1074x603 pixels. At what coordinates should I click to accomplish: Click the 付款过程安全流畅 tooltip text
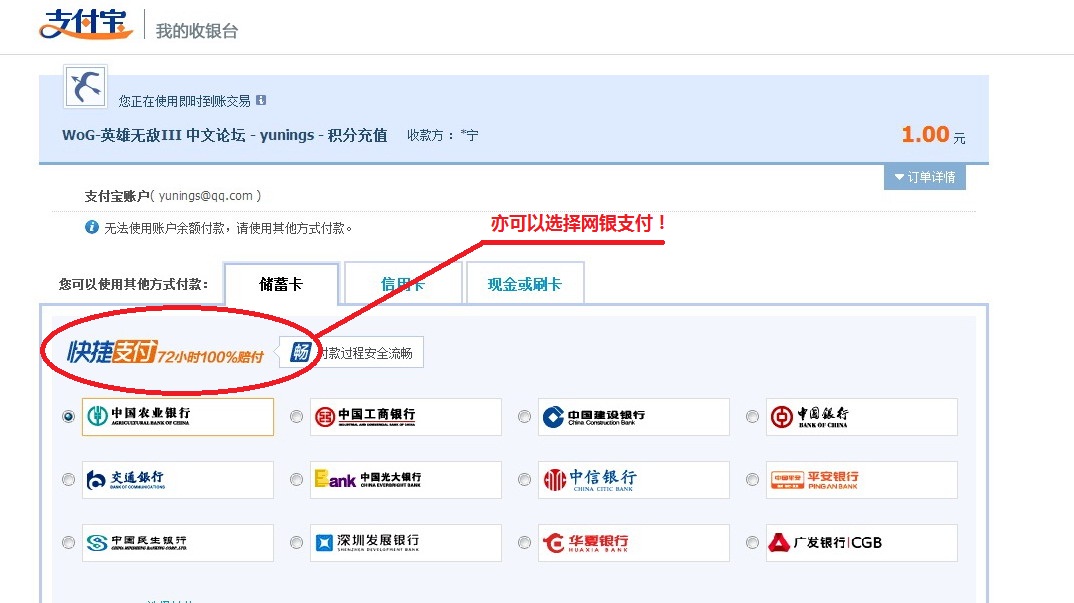coord(367,353)
